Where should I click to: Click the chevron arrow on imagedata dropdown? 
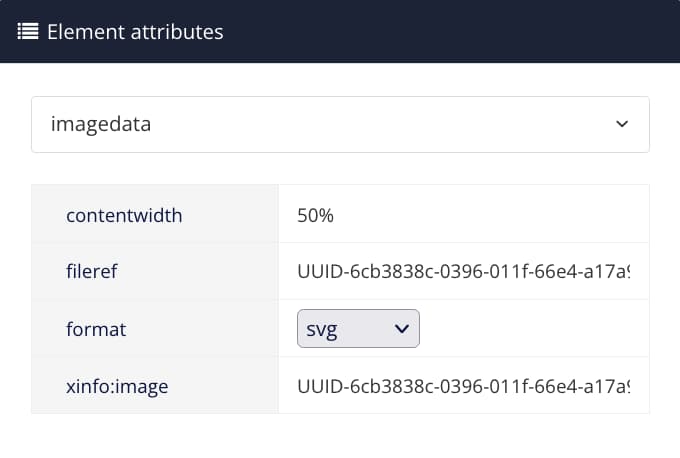pos(622,125)
